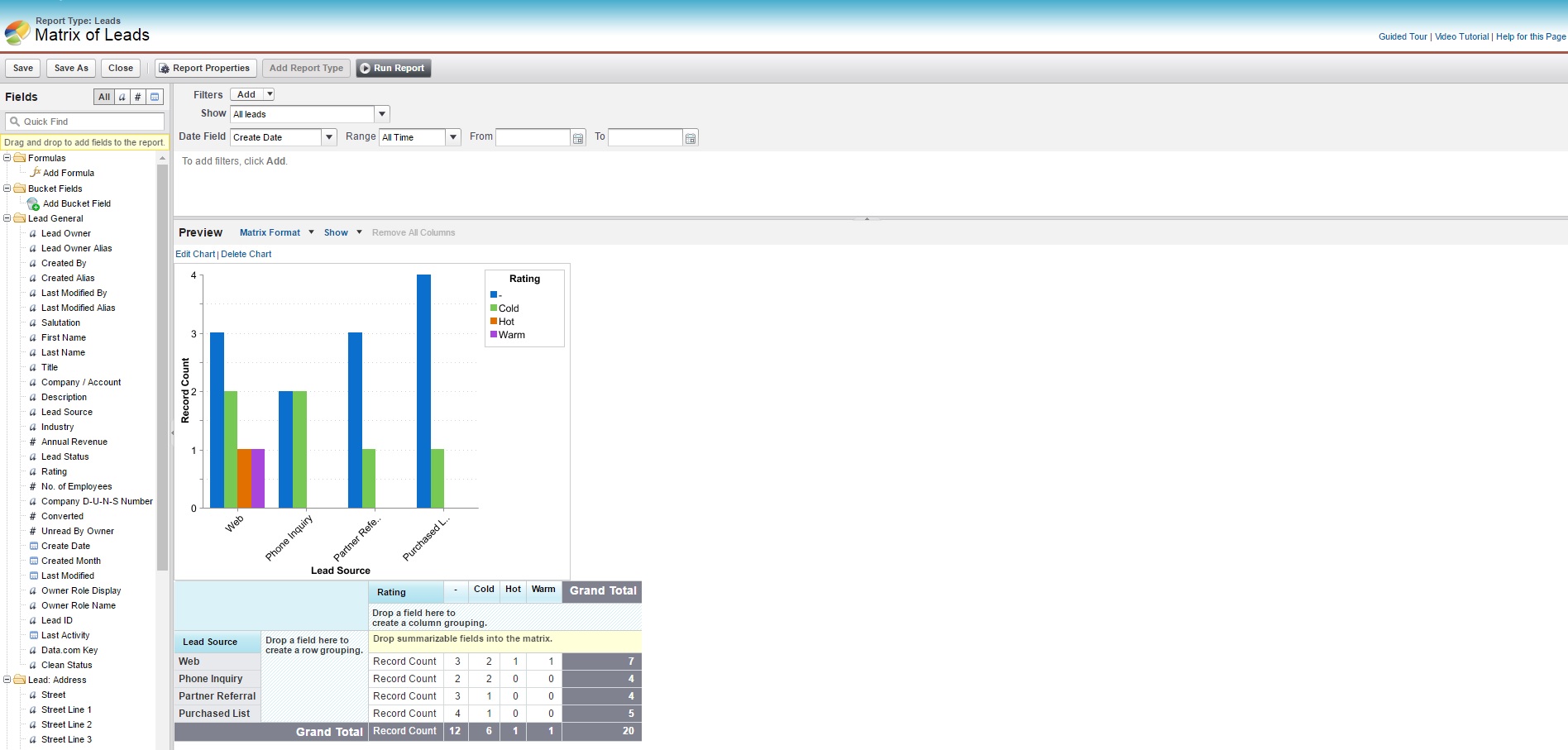Image resolution: width=1568 pixels, height=750 pixels.
Task: Select the Company / Account field
Action: pyautogui.click(x=81, y=382)
